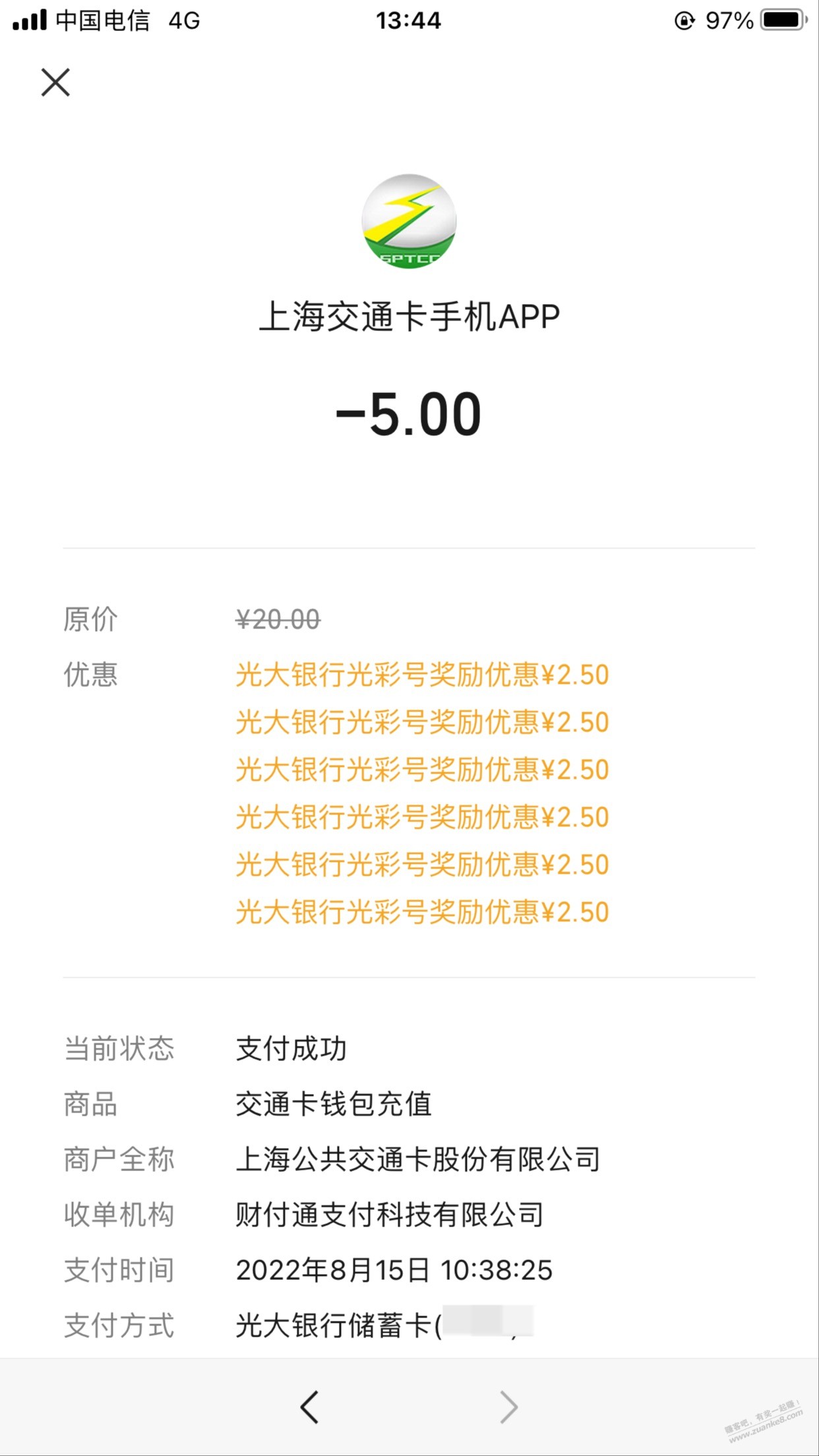Viewport: 819px width, 1456px height.
Task: Tap the 中国电信 carrier label
Action: point(103,20)
